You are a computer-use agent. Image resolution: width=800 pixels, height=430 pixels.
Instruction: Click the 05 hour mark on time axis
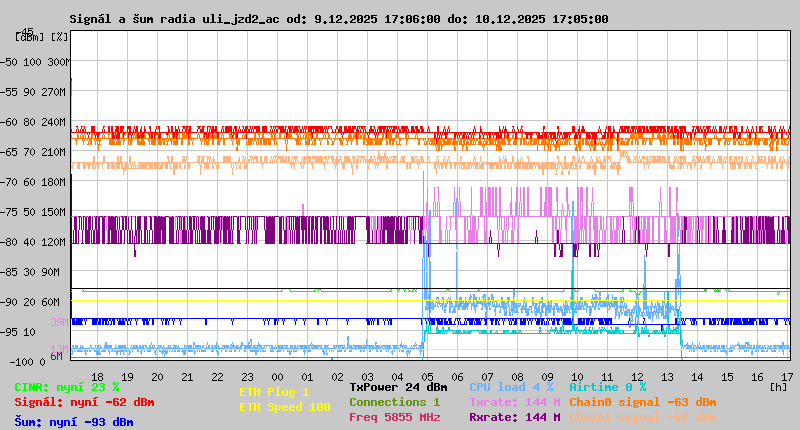coord(425,376)
